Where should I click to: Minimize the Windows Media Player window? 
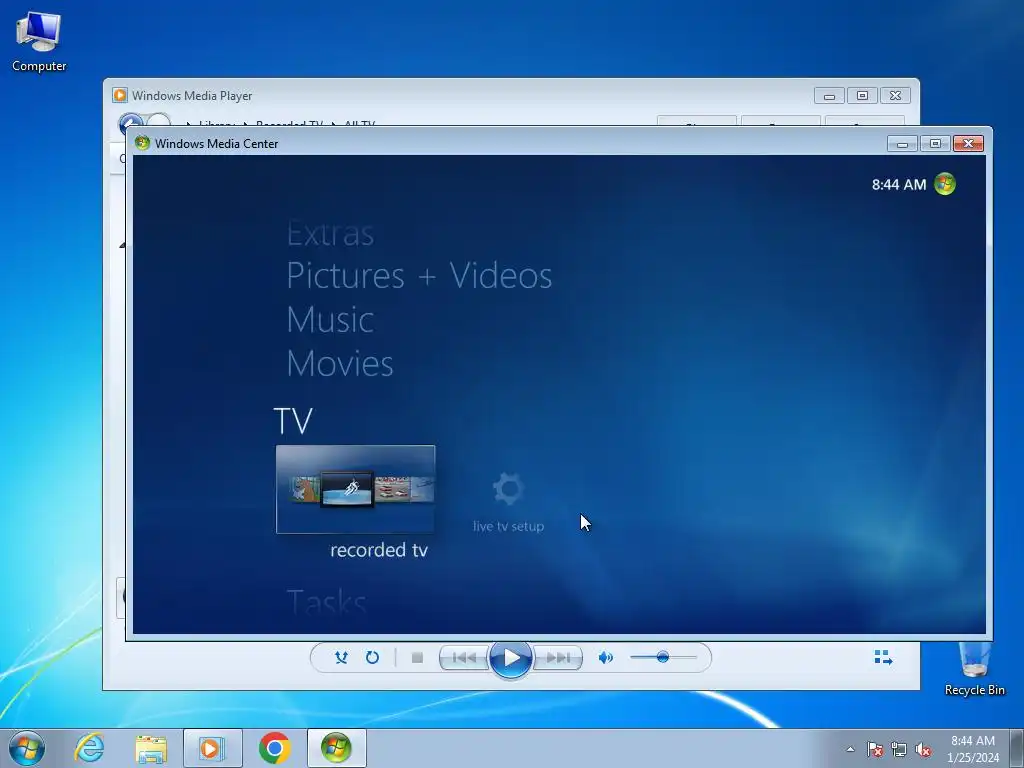(x=829, y=95)
